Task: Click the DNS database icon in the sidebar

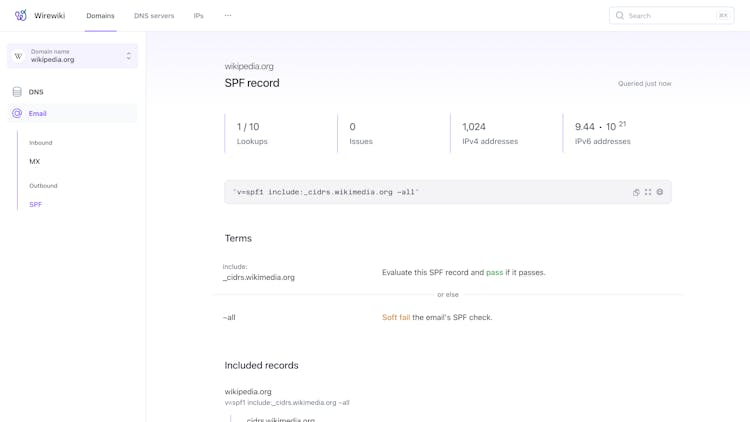Action: [x=17, y=92]
